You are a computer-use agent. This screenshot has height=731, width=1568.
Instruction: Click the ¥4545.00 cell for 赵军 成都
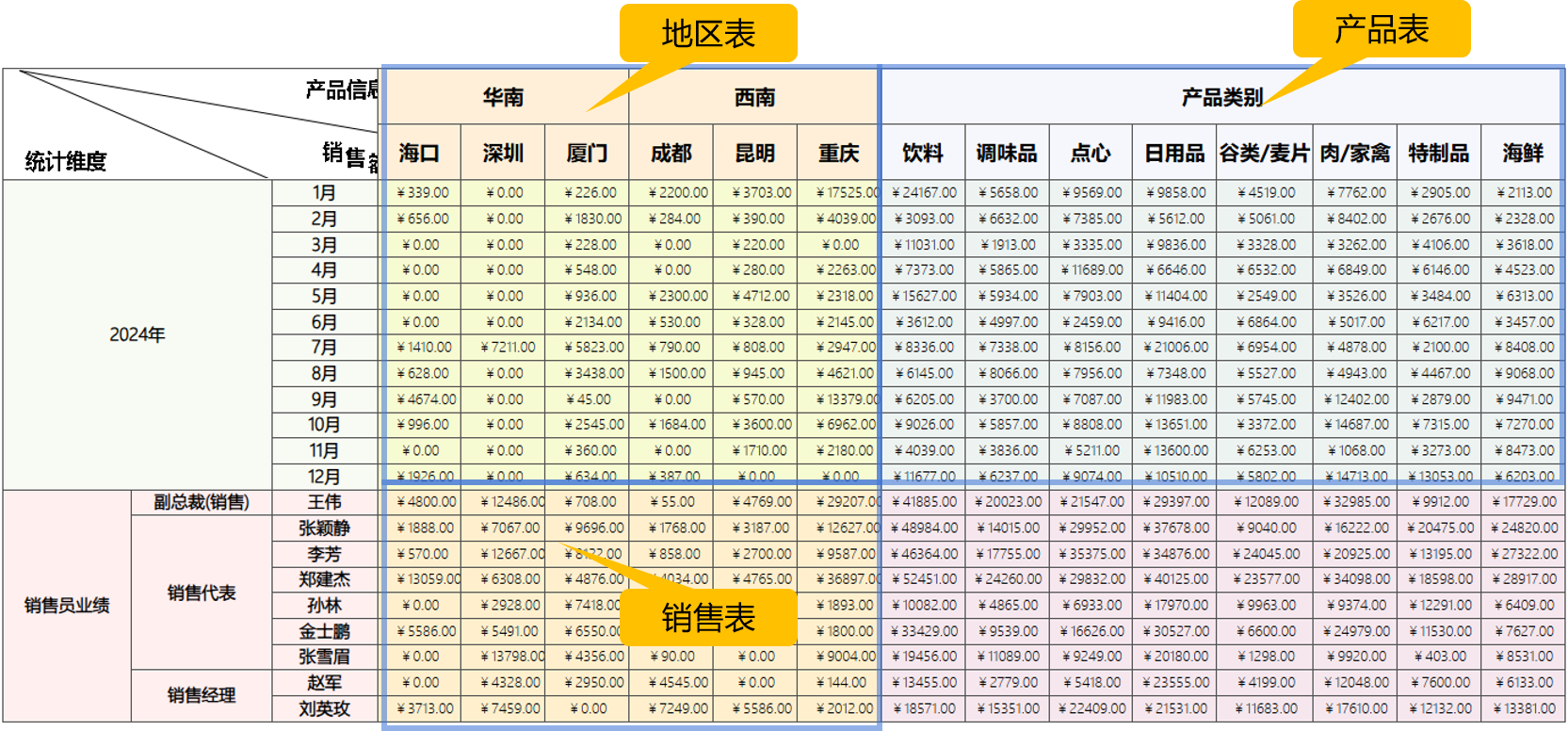[x=671, y=682]
